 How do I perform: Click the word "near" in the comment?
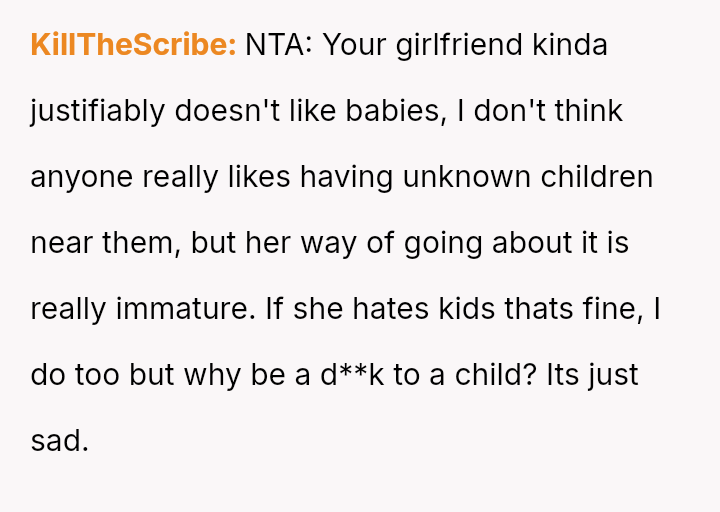60,243
